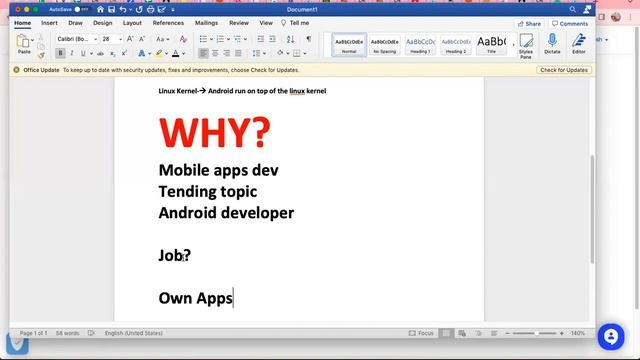Viewport: 640px width, 360px height.
Task: Cut selection with scissors icon
Action: 41,37
